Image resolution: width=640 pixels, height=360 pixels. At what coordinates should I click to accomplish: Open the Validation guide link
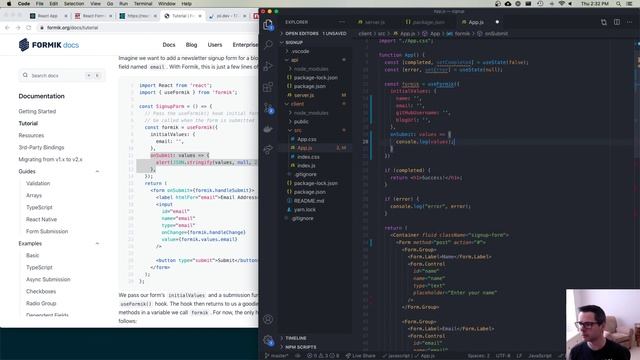(x=38, y=183)
